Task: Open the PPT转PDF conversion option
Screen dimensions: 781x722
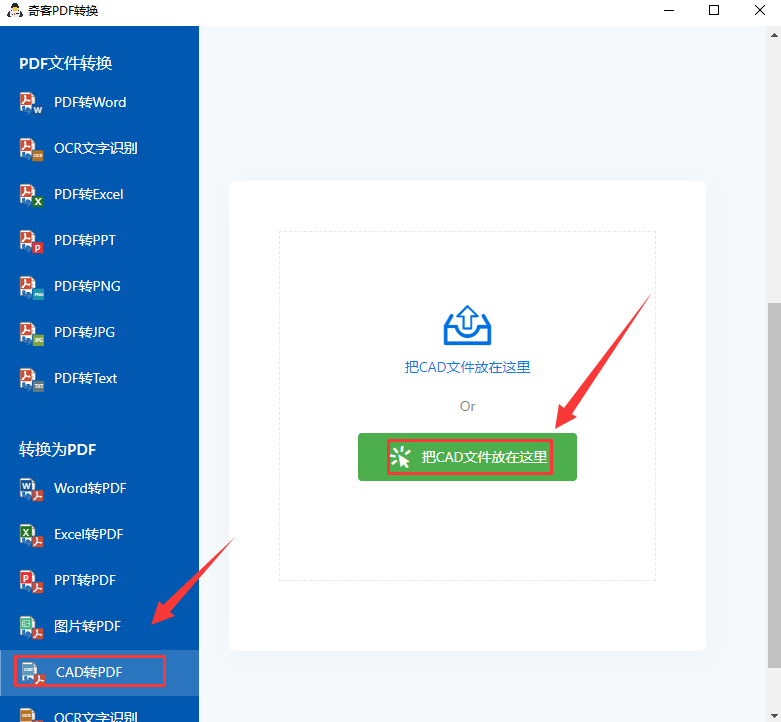Action: coord(85,580)
